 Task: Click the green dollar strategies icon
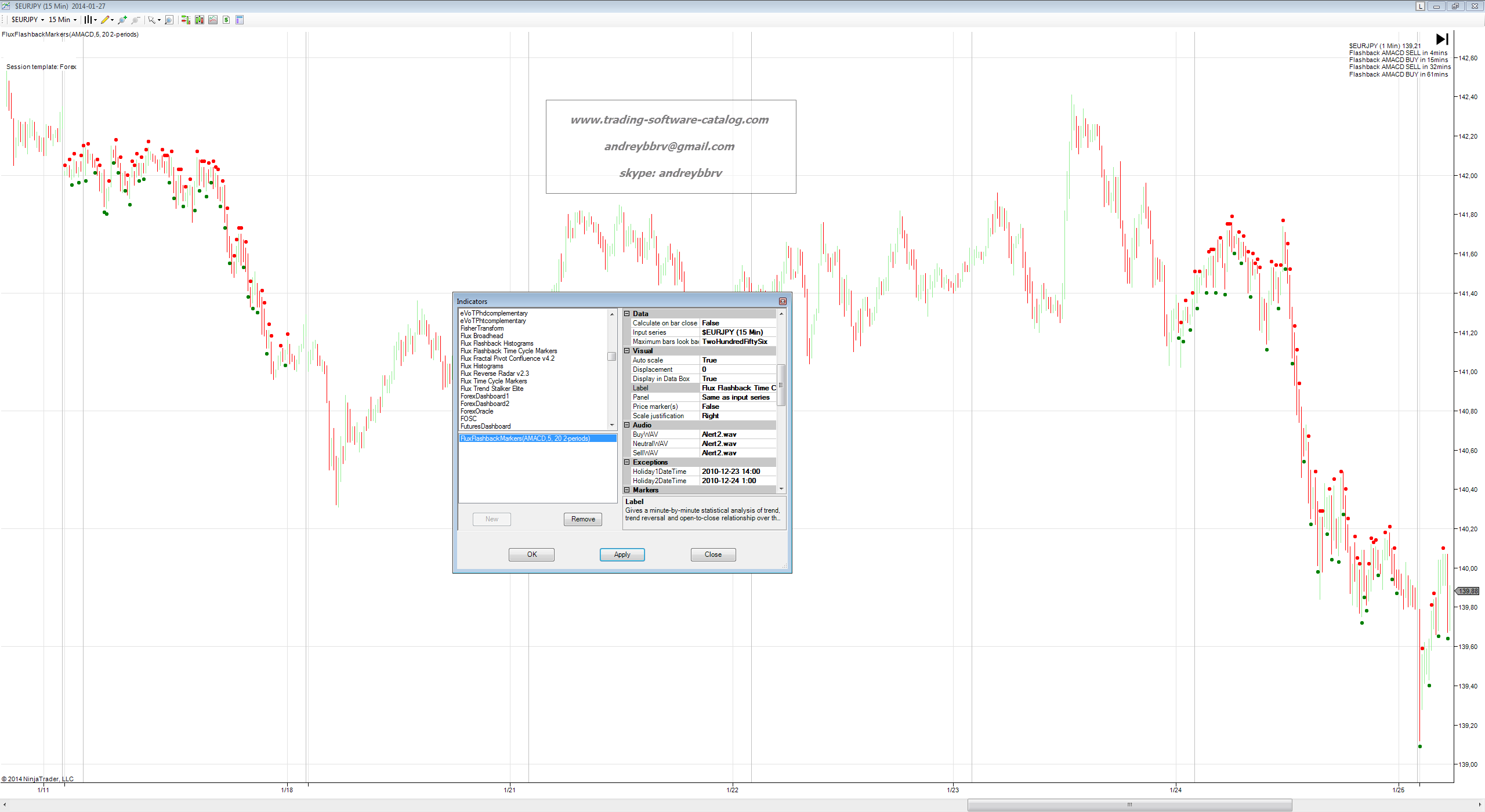tap(226, 20)
